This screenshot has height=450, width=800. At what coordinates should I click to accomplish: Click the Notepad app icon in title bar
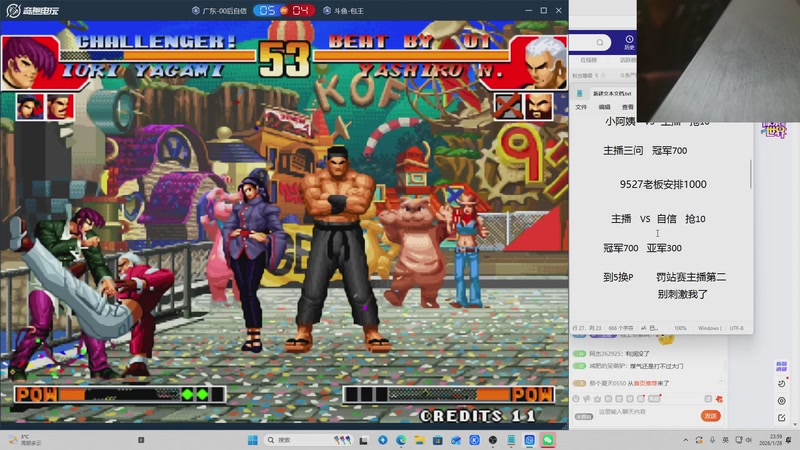[580, 93]
